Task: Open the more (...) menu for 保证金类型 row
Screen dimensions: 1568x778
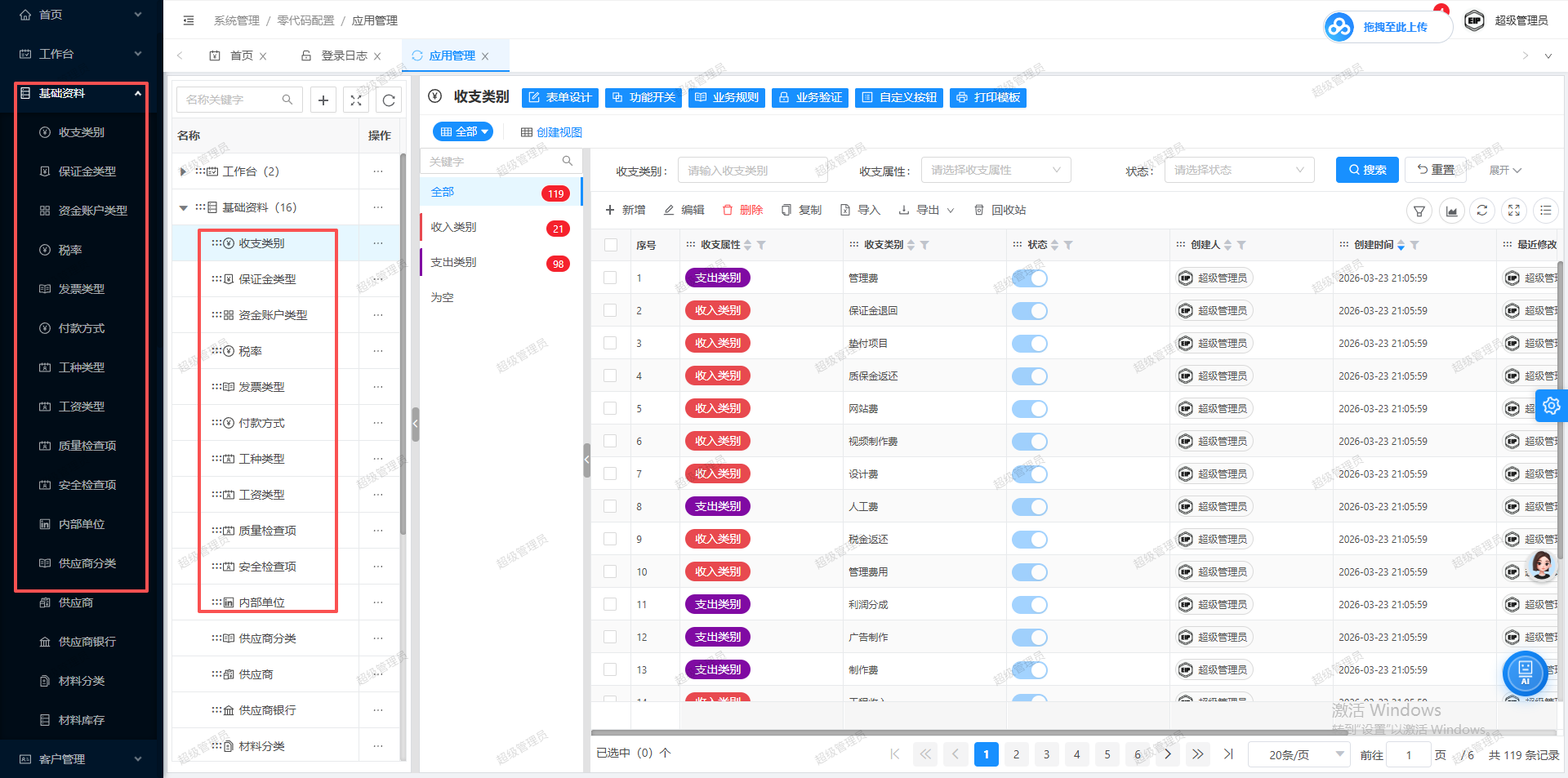Action: coord(378,279)
